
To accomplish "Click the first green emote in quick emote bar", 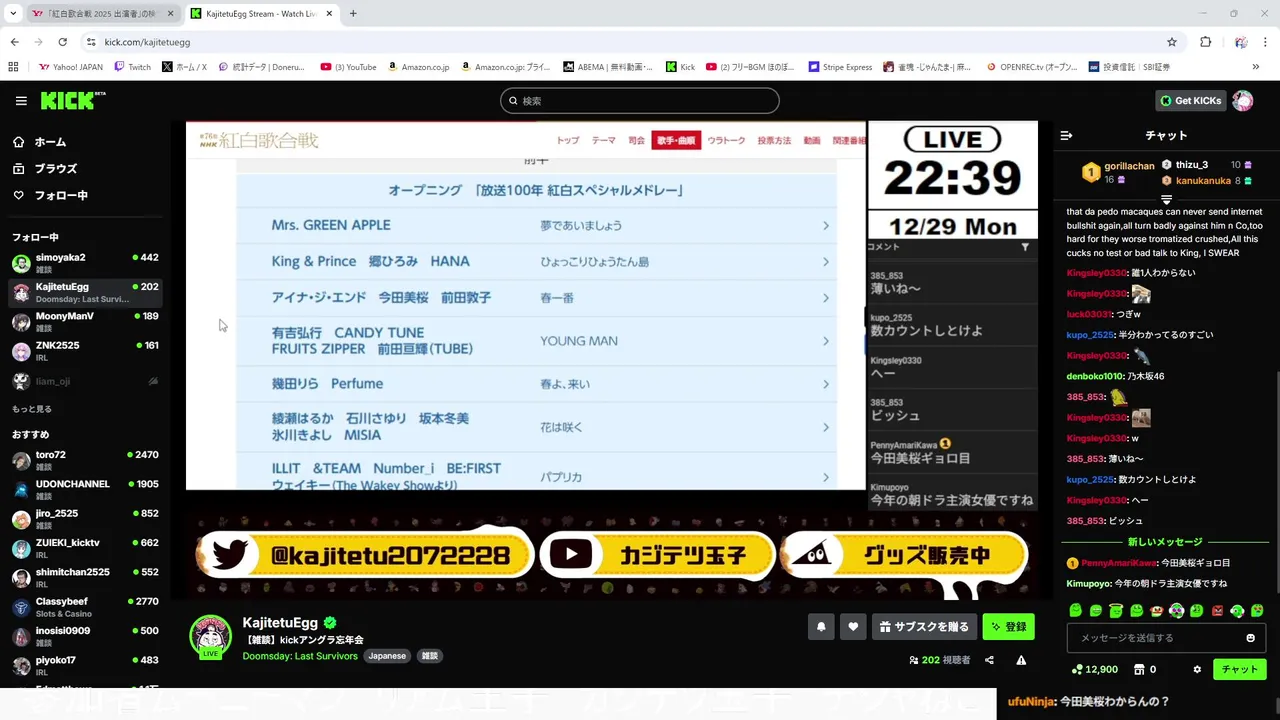I will [1076, 610].
